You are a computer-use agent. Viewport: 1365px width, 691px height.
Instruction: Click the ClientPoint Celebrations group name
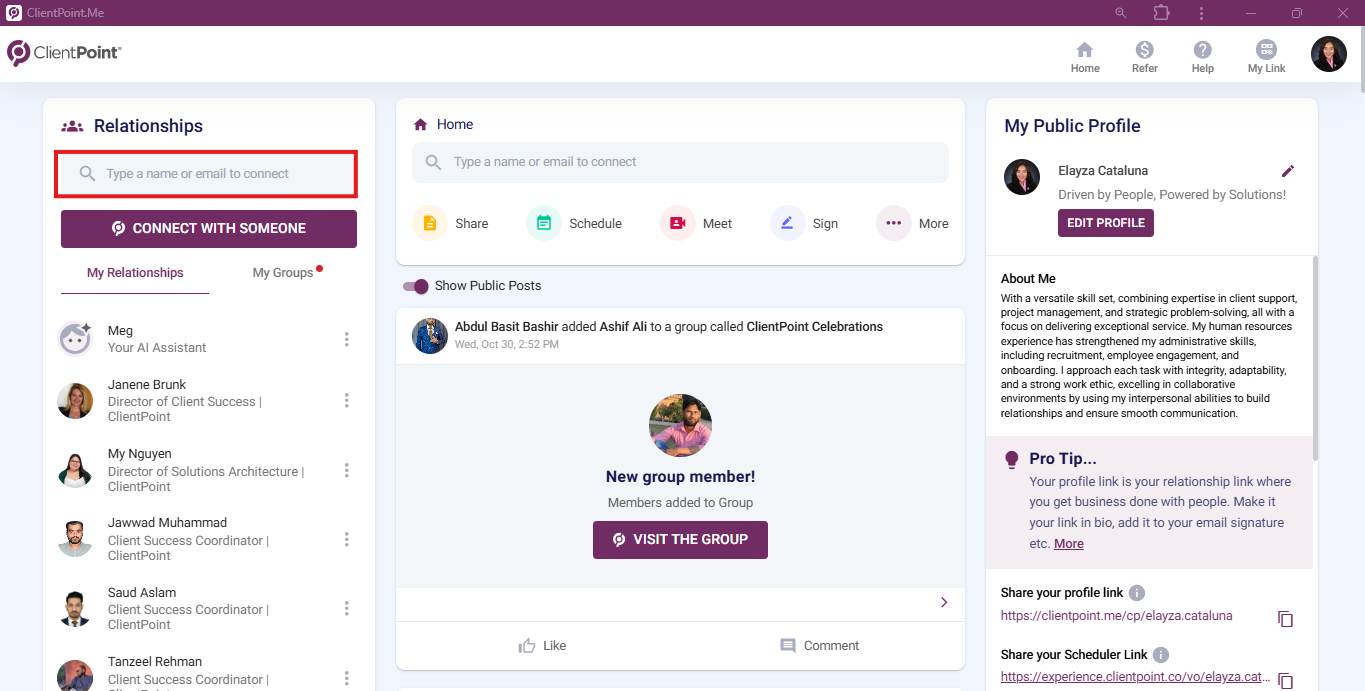click(x=815, y=327)
